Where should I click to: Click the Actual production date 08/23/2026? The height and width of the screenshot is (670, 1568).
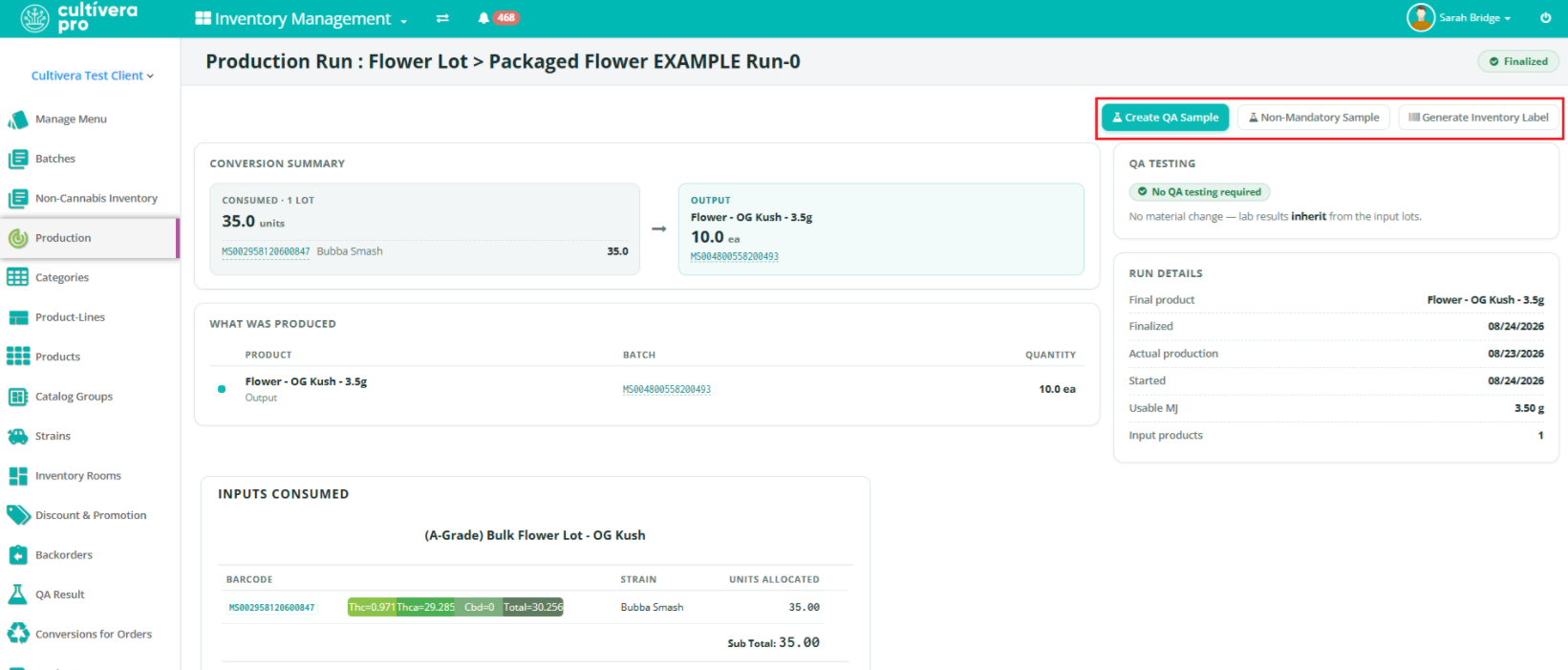(1515, 354)
